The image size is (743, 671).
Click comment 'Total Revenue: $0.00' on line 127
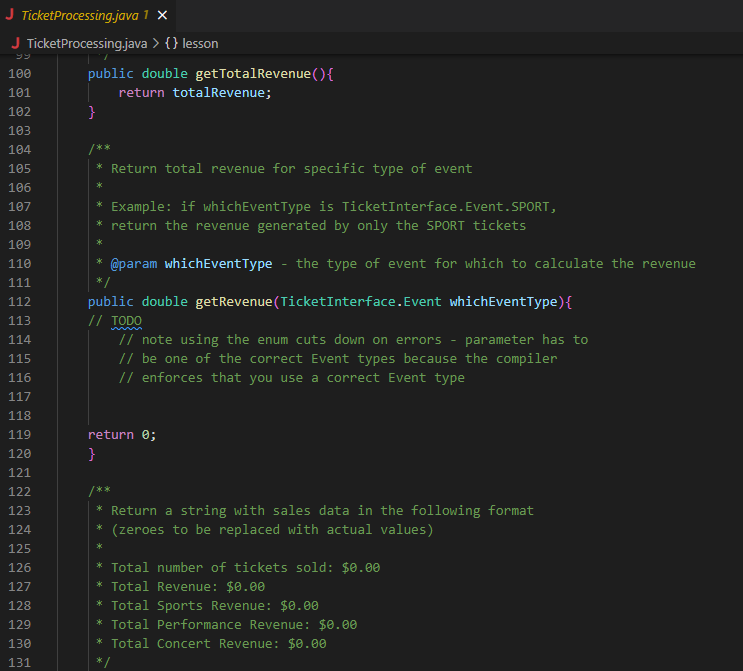pos(188,587)
